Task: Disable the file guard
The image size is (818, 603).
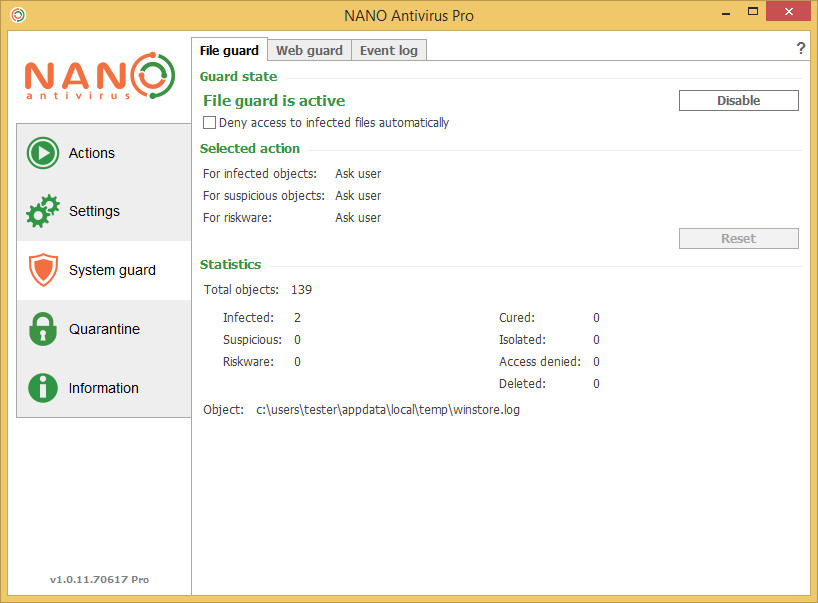Action: pos(738,100)
